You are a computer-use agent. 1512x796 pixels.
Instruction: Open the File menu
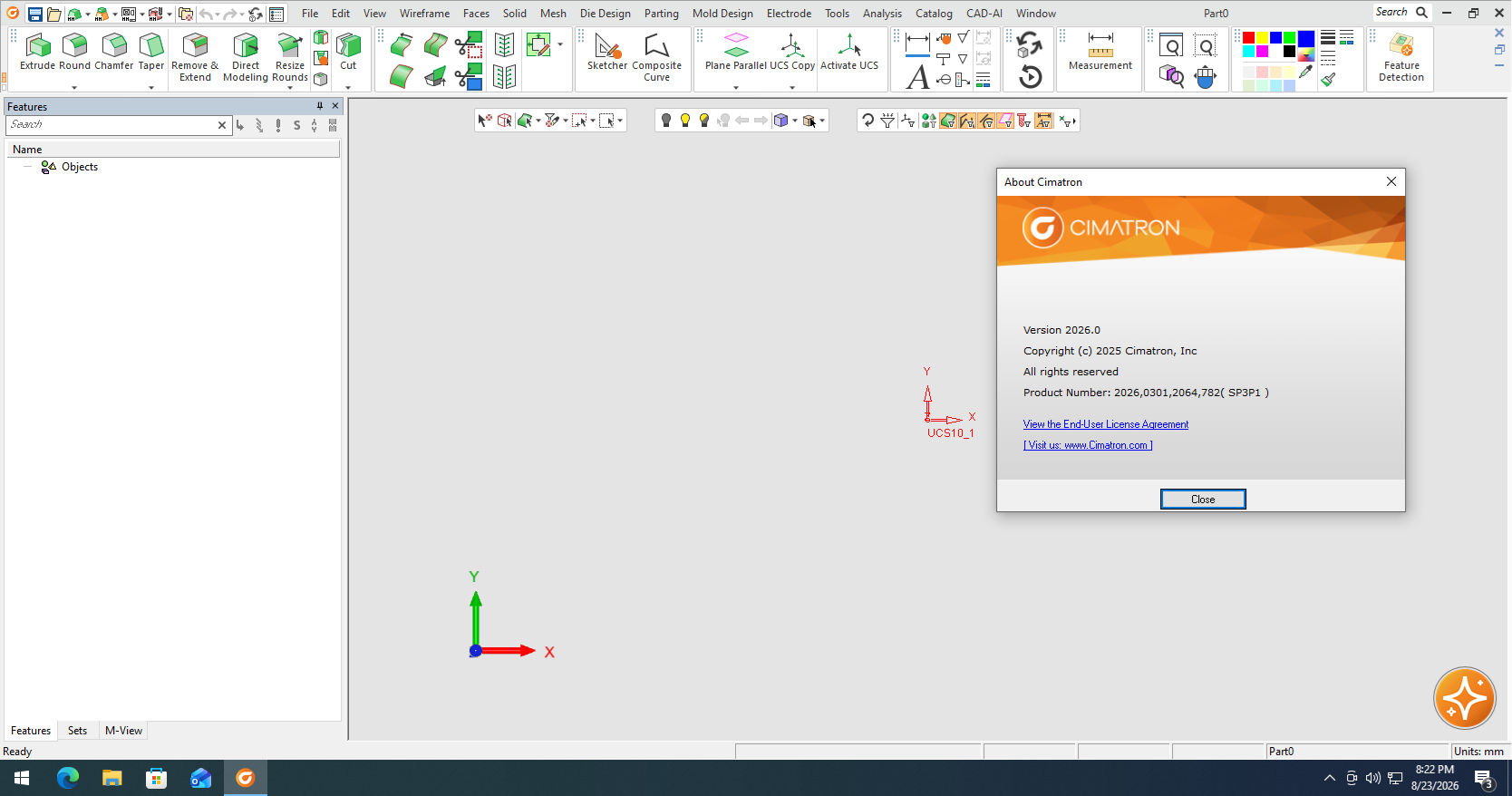click(x=310, y=14)
